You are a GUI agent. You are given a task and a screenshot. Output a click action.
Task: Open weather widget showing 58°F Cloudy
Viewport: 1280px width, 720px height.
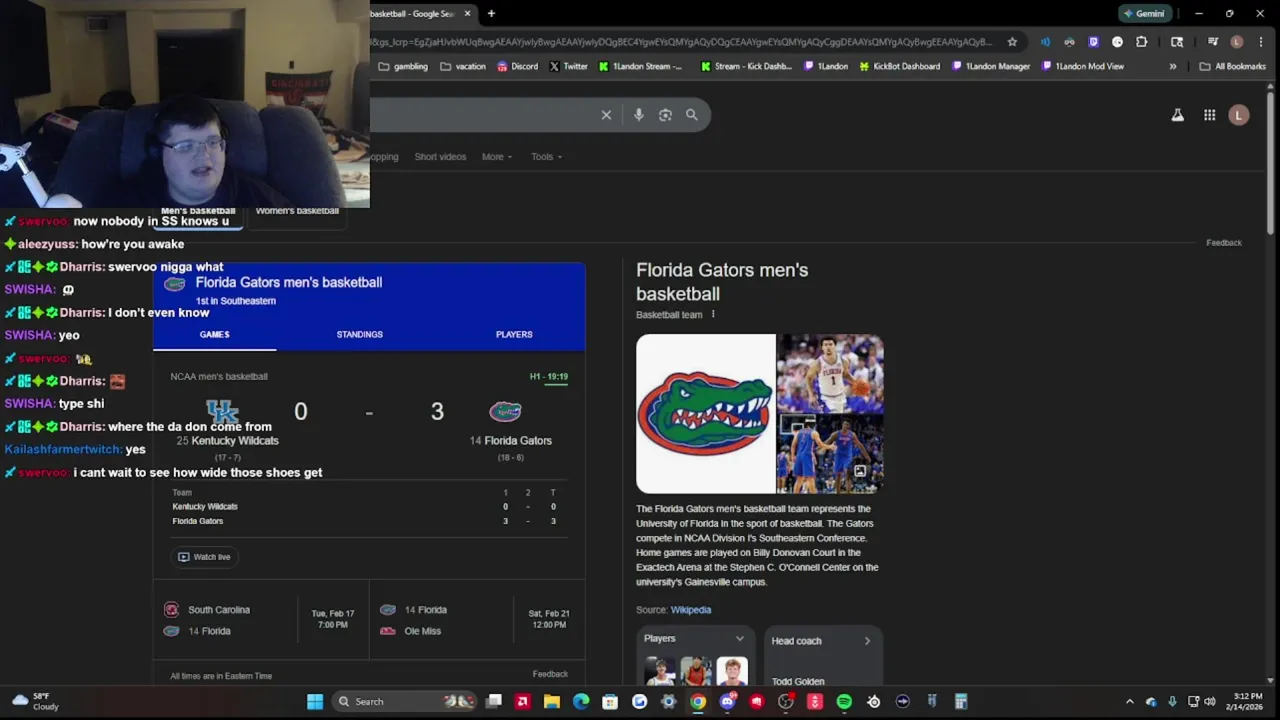35,702
